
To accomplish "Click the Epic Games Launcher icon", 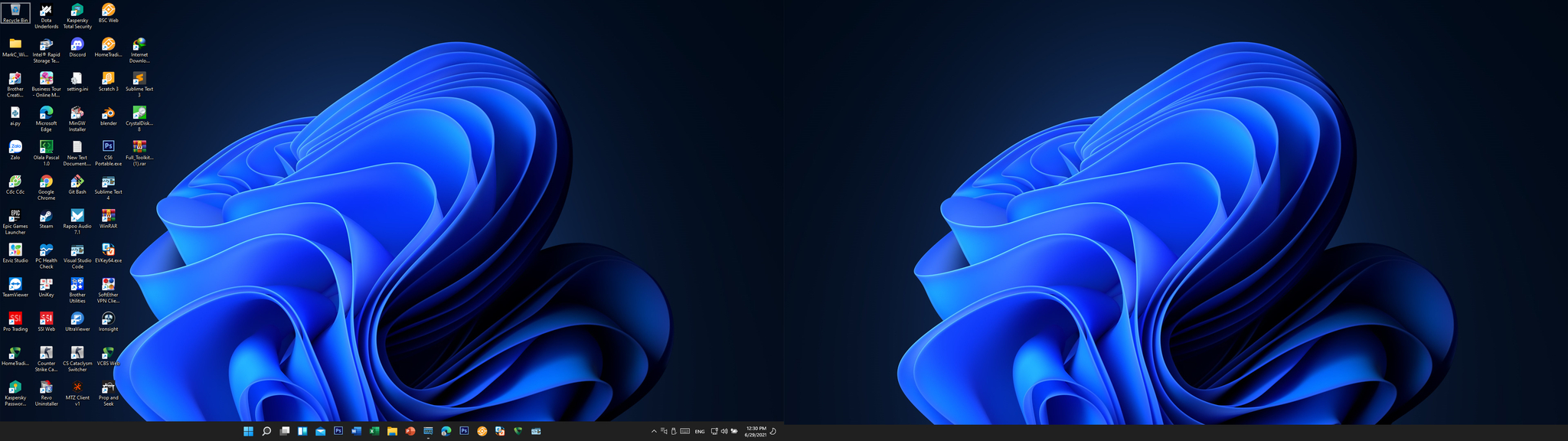I will (x=15, y=222).
